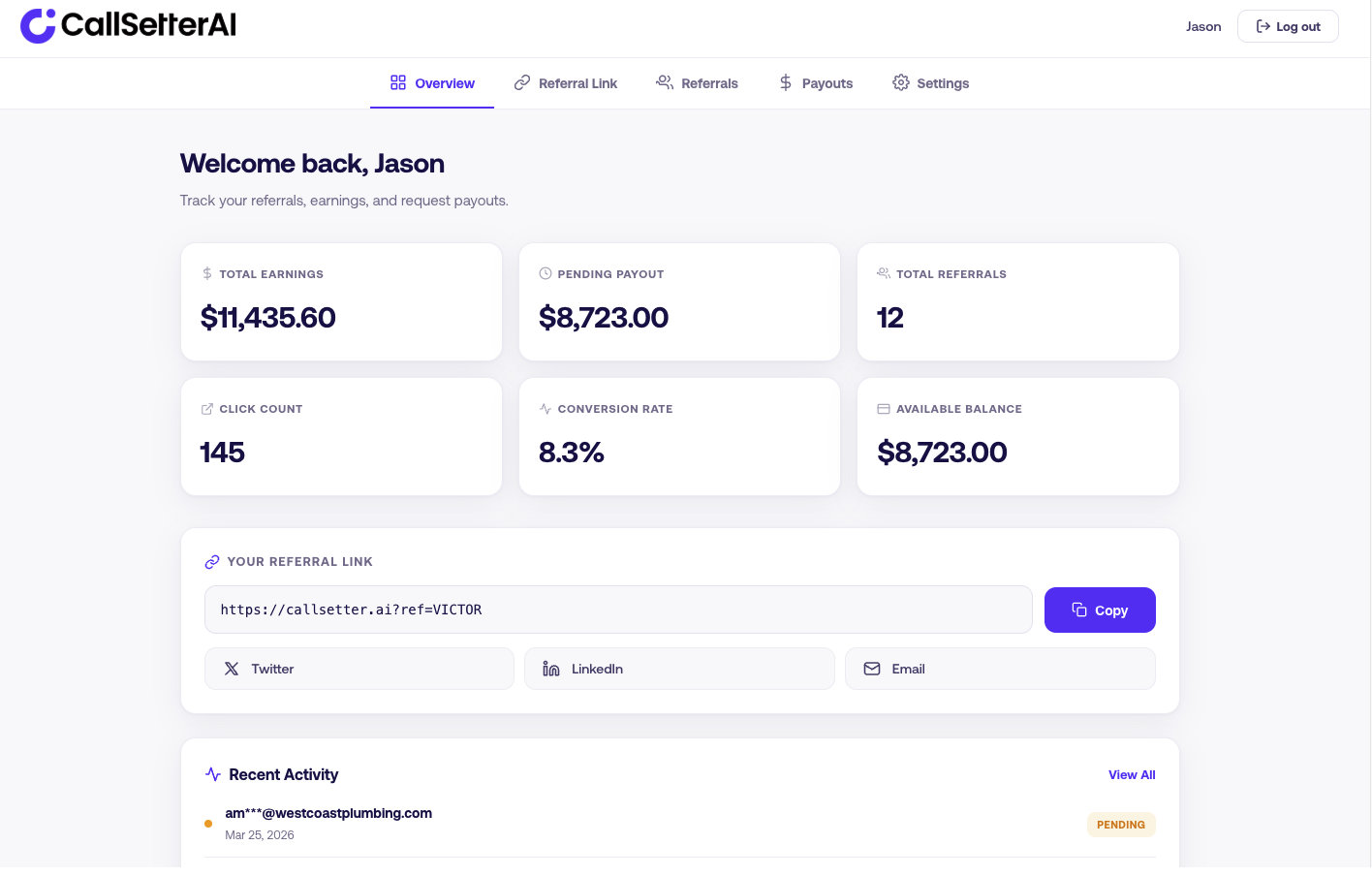Click the PENDING status badge
Screen dimensions: 1372x876
pos(1121,825)
